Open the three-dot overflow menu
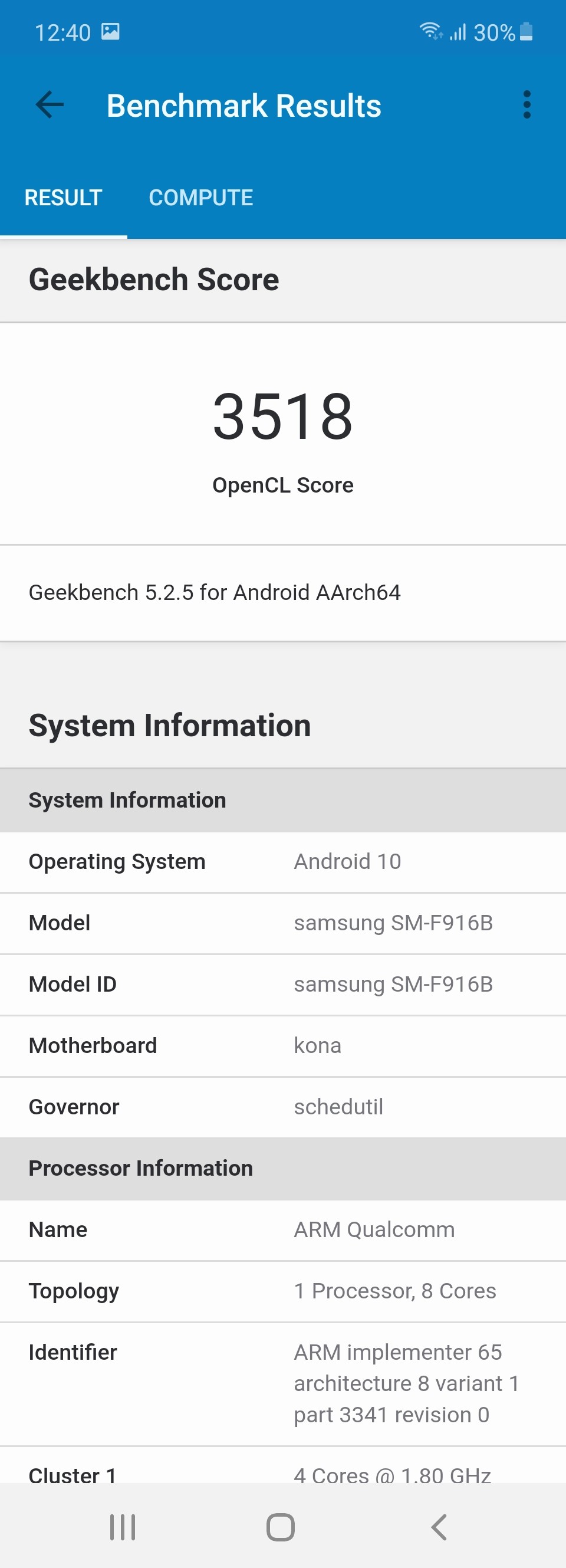Viewport: 566px width, 1568px height. 526,106
